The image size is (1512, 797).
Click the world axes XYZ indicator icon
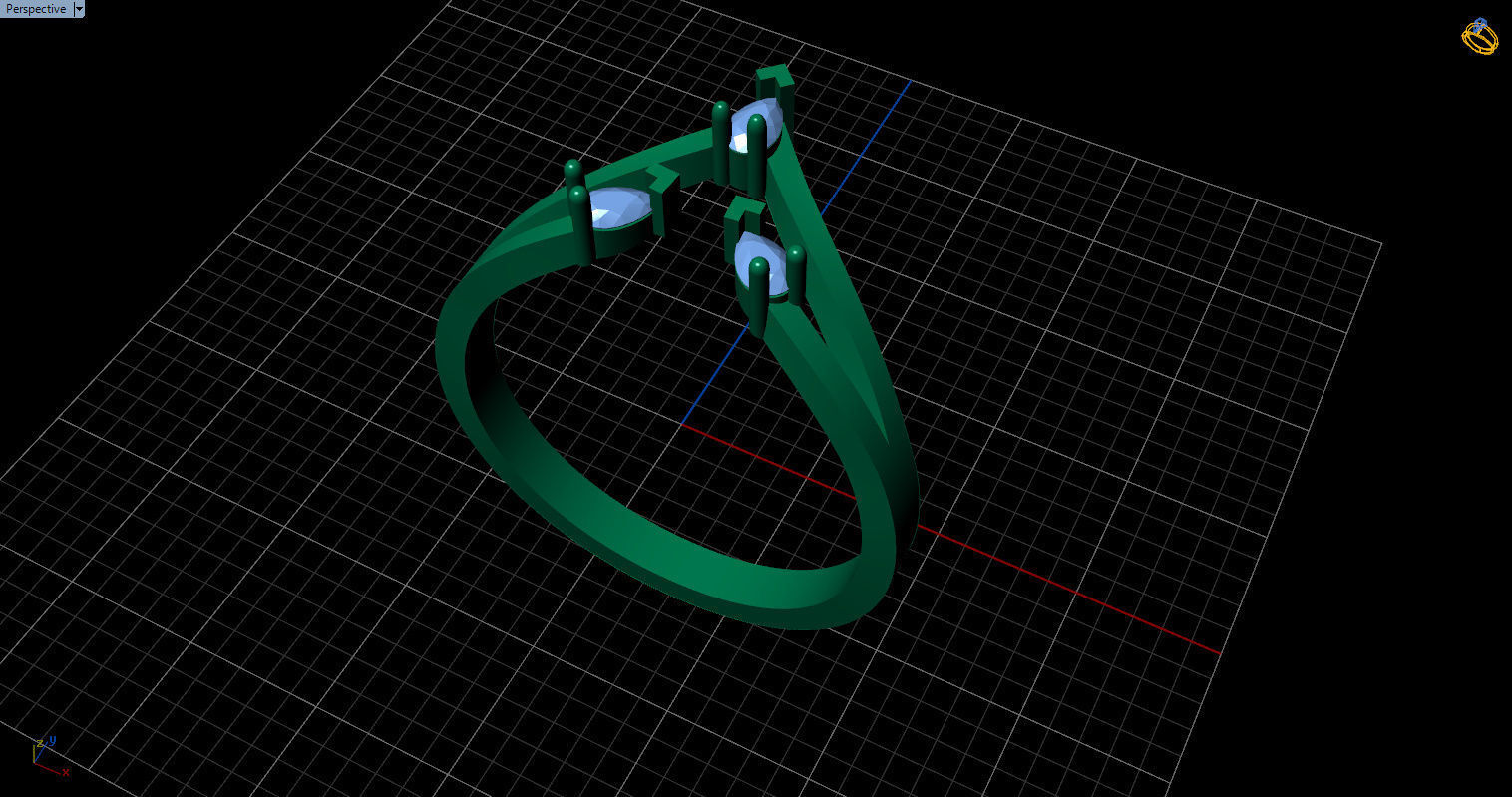point(50,756)
